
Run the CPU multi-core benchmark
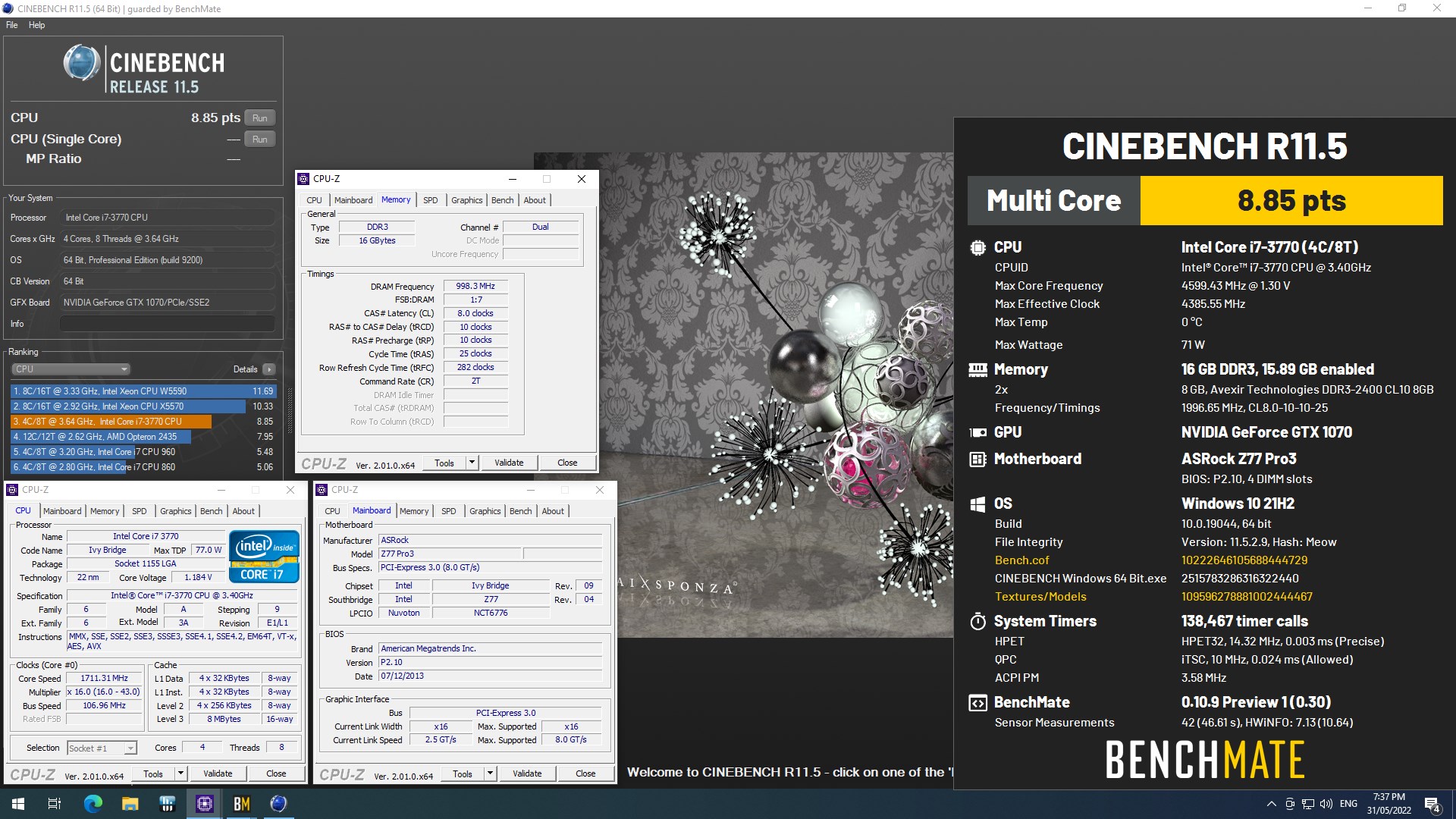[x=259, y=118]
